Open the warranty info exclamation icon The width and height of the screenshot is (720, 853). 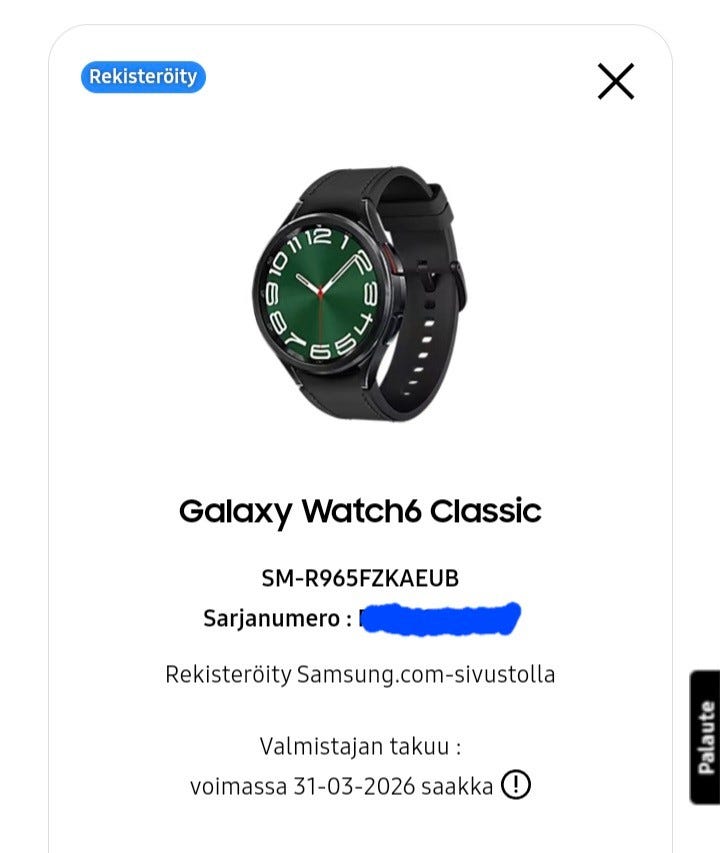(515, 784)
